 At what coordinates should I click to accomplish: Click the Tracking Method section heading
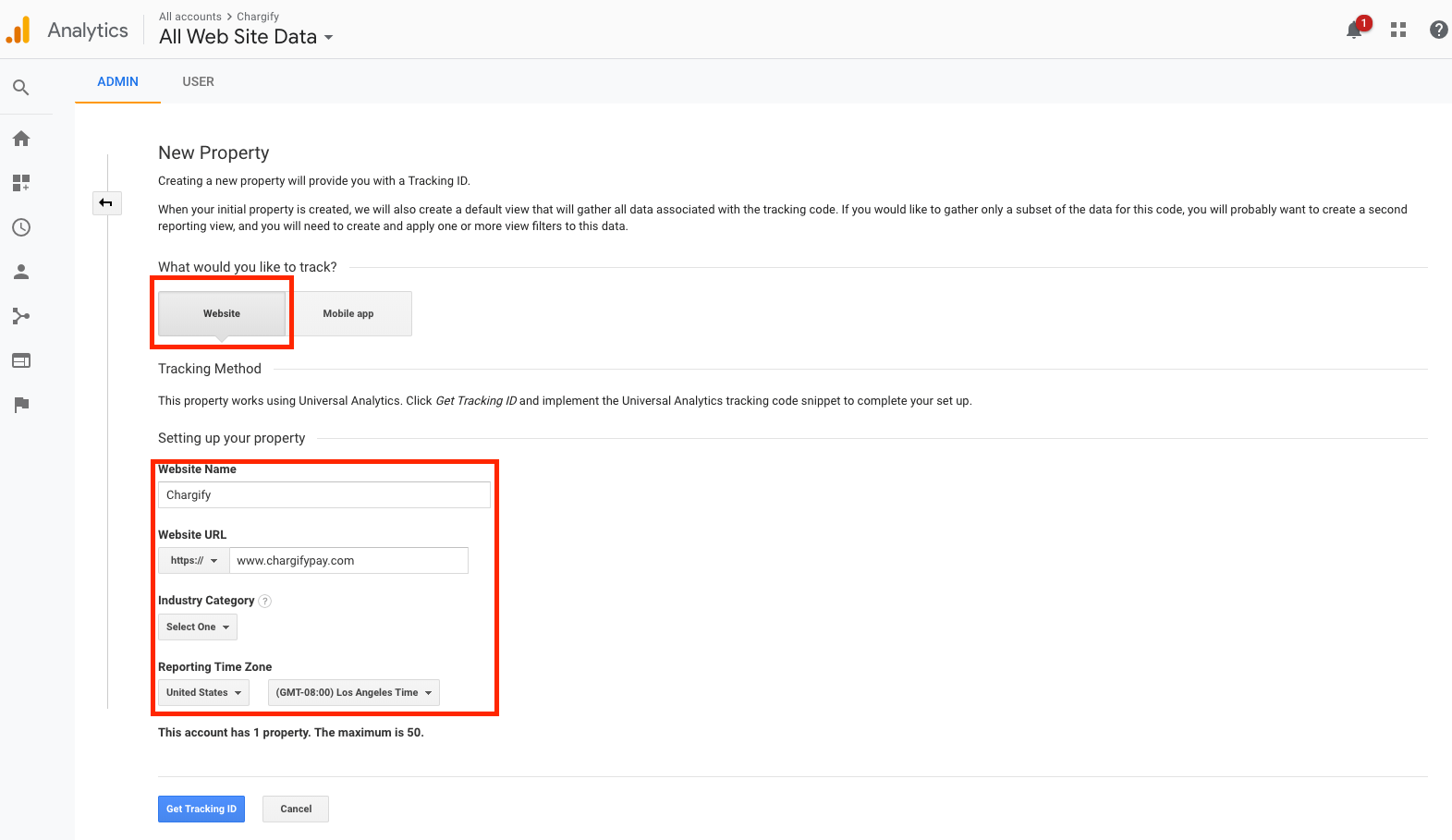[x=210, y=369]
